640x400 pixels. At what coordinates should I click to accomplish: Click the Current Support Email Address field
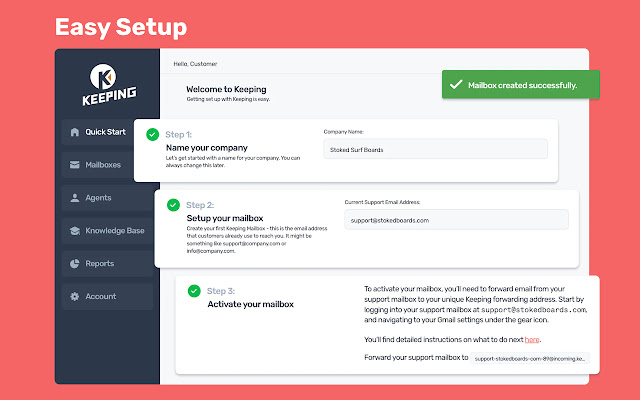coord(456,220)
